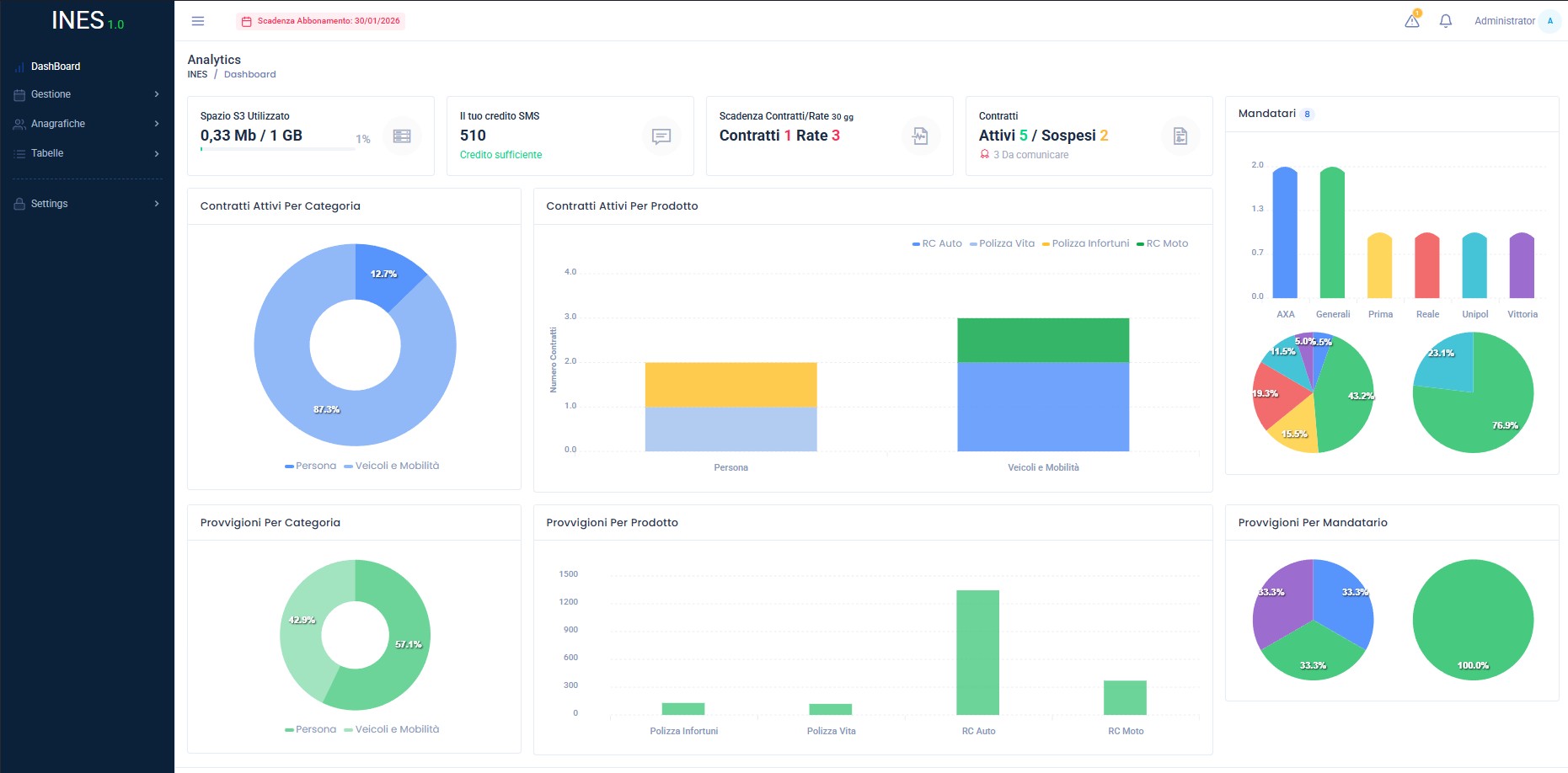Screen dimensions: 1568x773
Task: Expand the Anagrafiche menu chevron
Action: (156, 124)
